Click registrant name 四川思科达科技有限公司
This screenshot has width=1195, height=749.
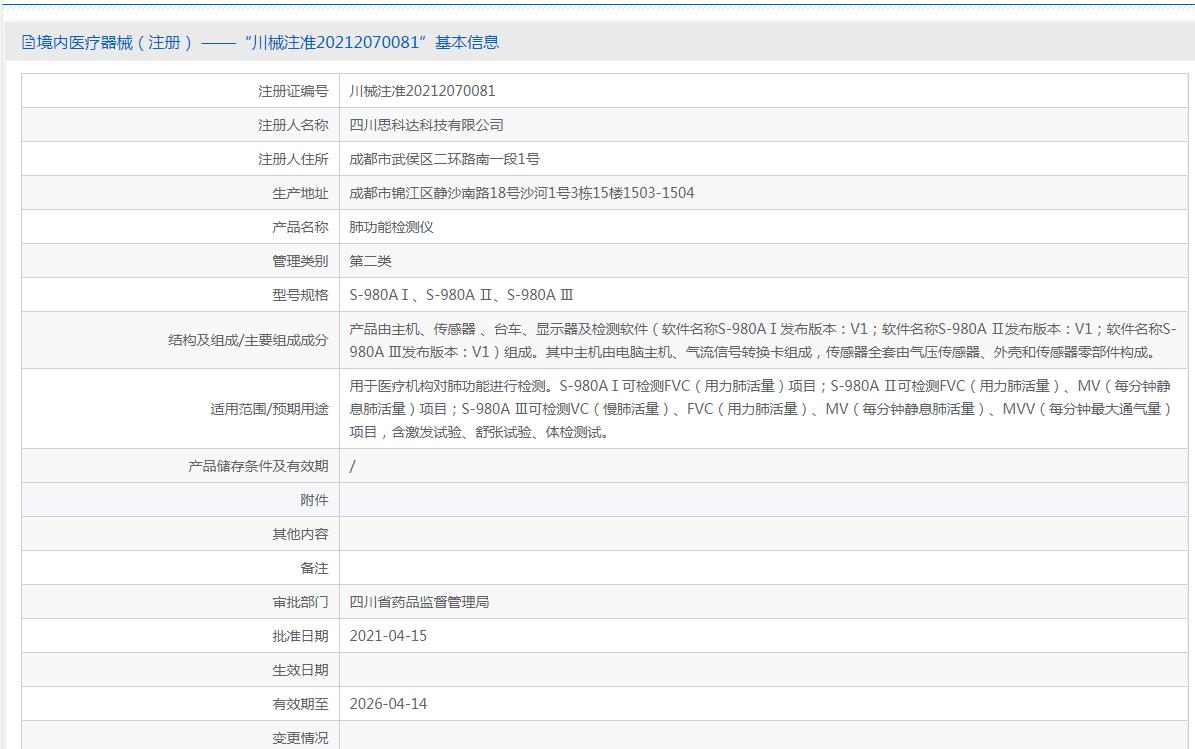[426, 125]
